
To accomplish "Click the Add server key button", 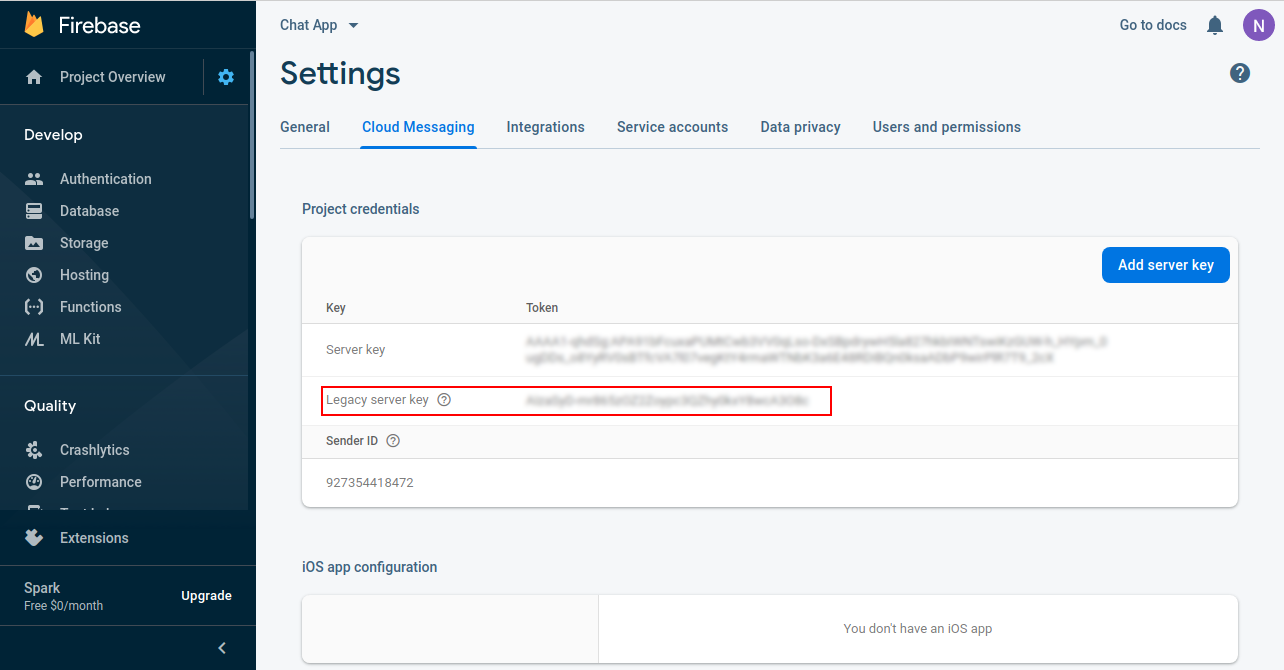I will coord(1165,264).
